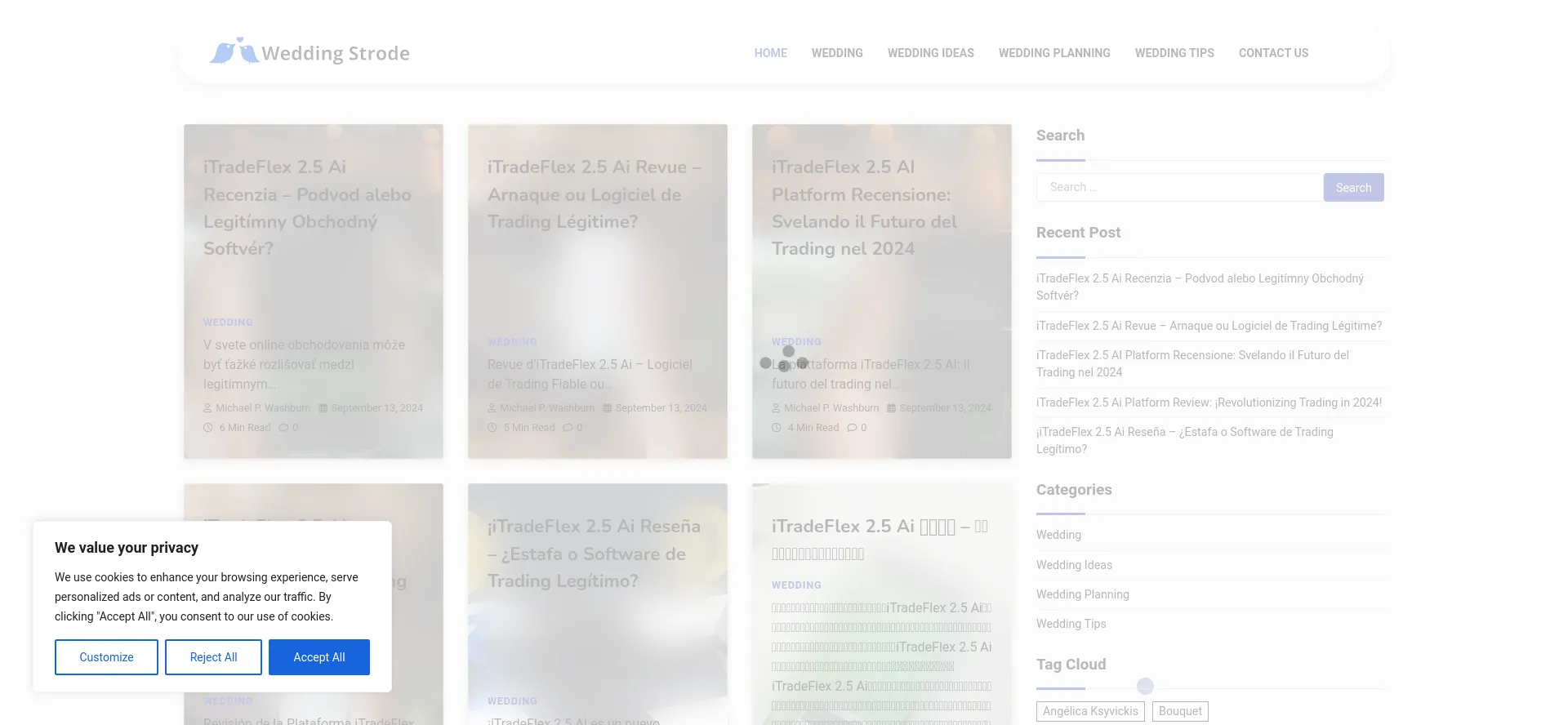Go to CONTACT US page
1568x725 pixels.
click(x=1273, y=53)
